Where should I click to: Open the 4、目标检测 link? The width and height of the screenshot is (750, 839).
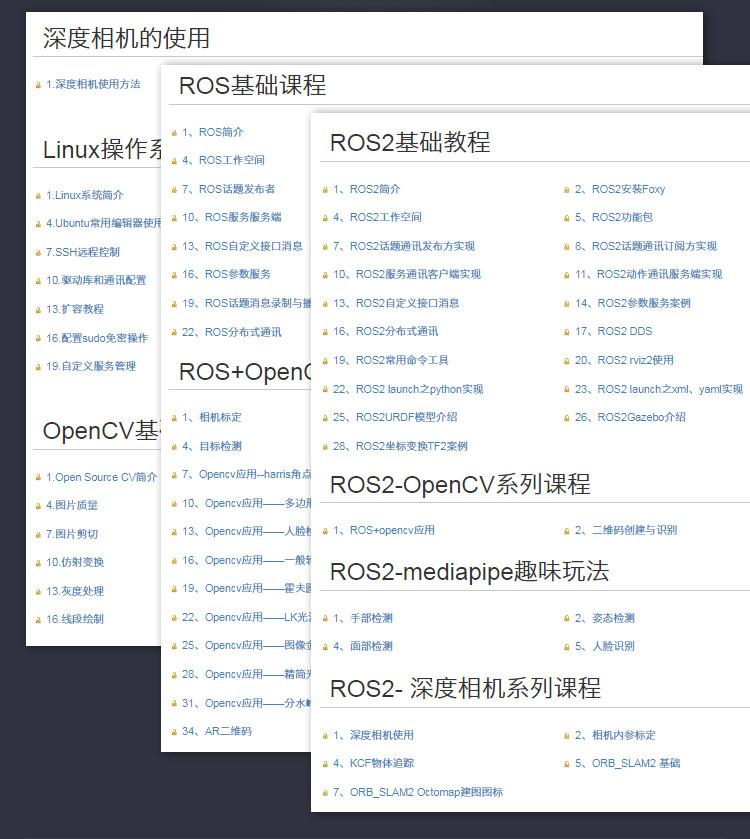pos(212,446)
